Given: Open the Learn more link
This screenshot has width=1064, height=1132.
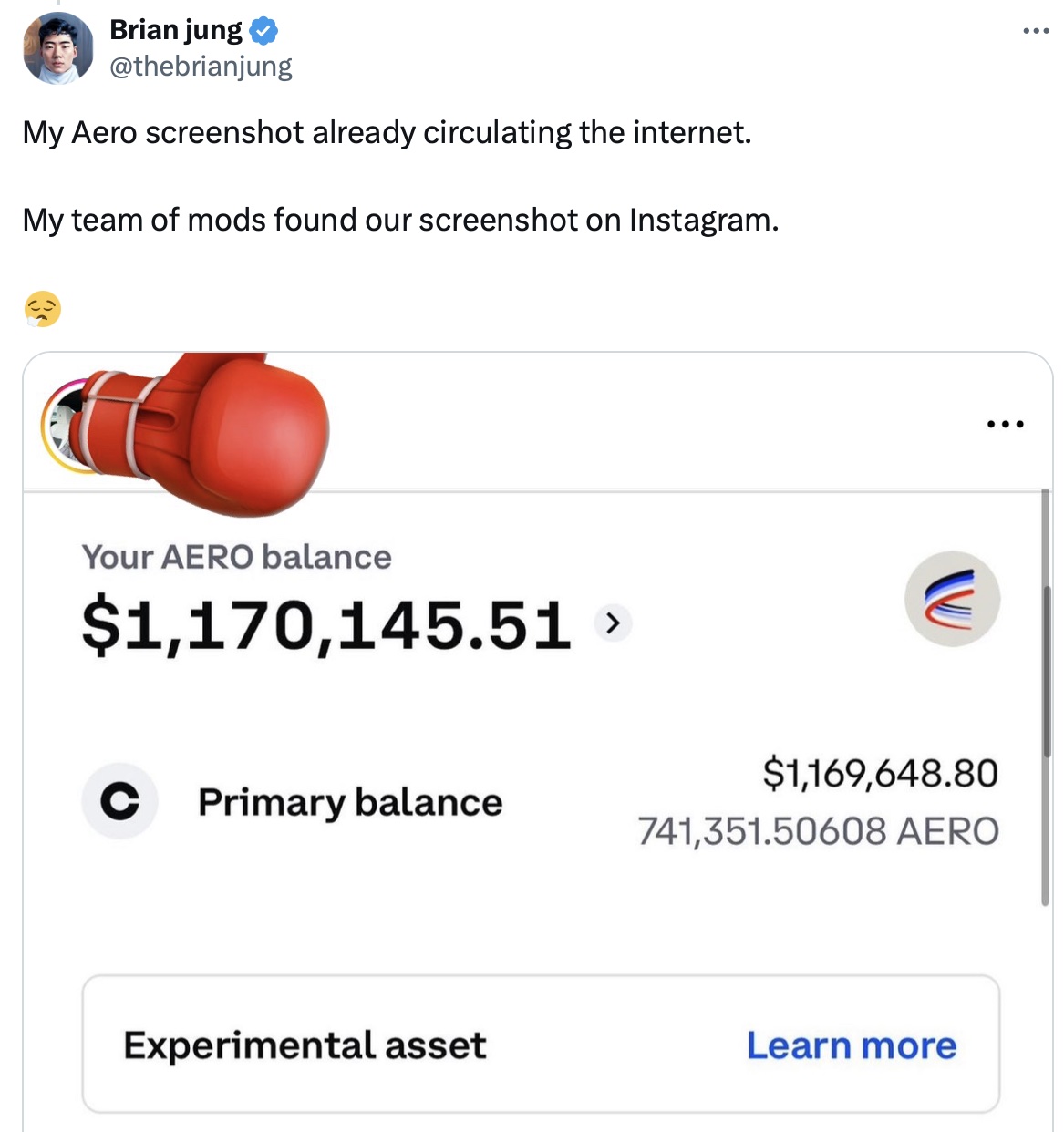Looking at the screenshot, I should pyautogui.click(x=850, y=1045).
